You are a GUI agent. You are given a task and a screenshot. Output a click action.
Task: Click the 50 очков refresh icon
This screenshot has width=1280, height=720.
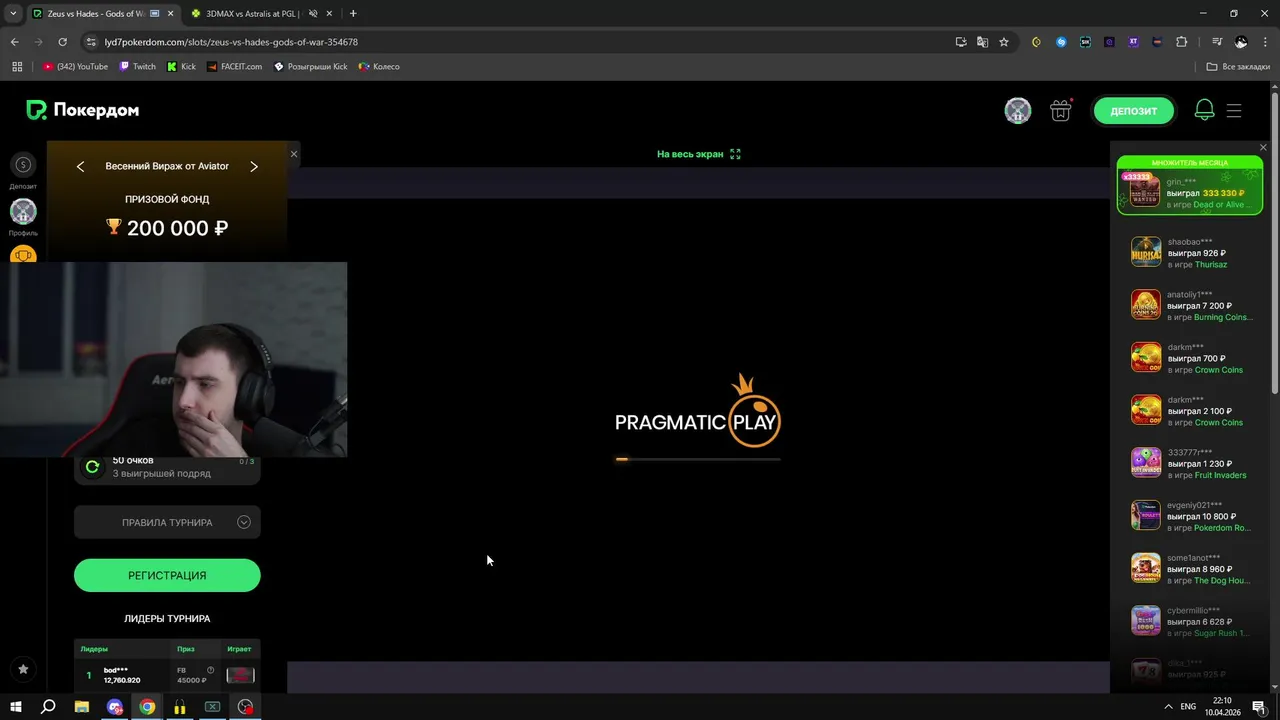pyautogui.click(x=92, y=466)
